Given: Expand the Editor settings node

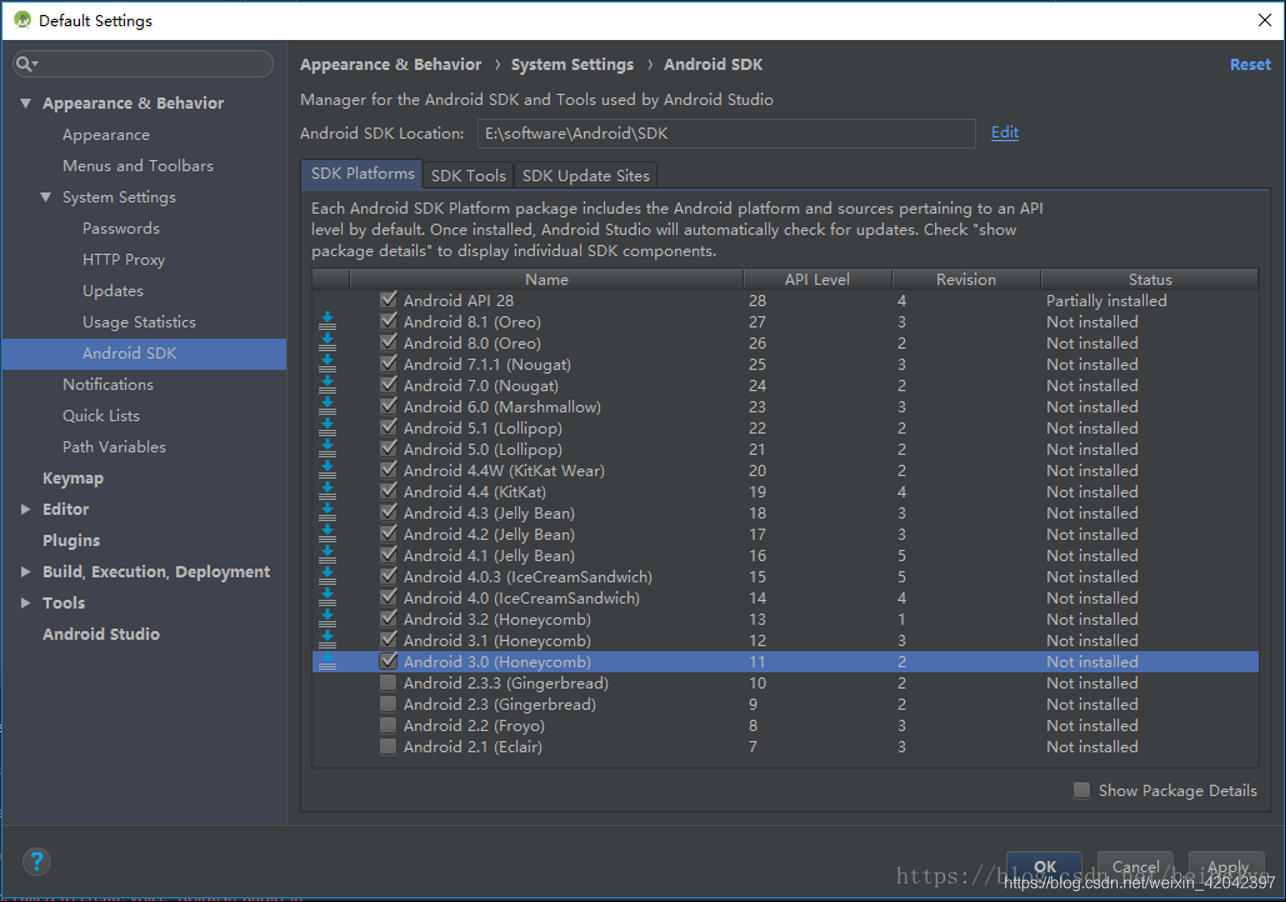Looking at the screenshot, I should 26,509.
